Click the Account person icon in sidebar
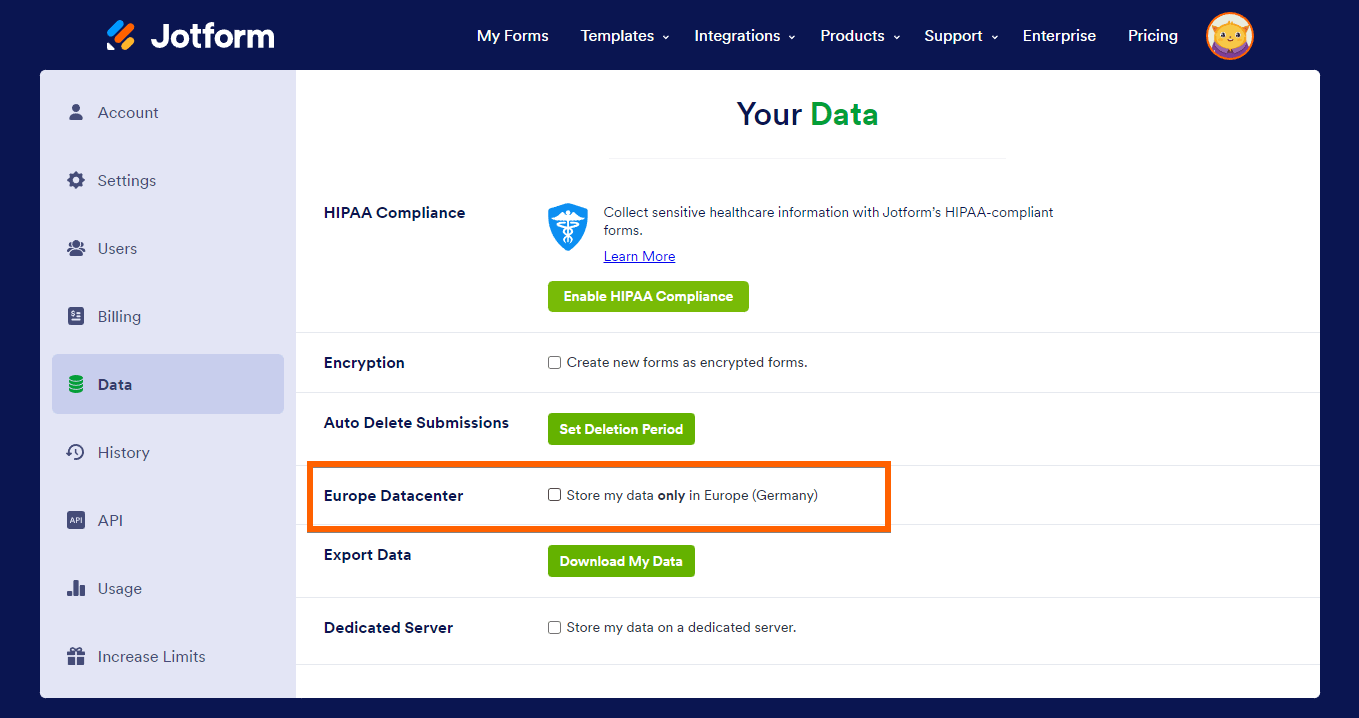This screenshot has height=718, width=1359. tap(76, 112)
